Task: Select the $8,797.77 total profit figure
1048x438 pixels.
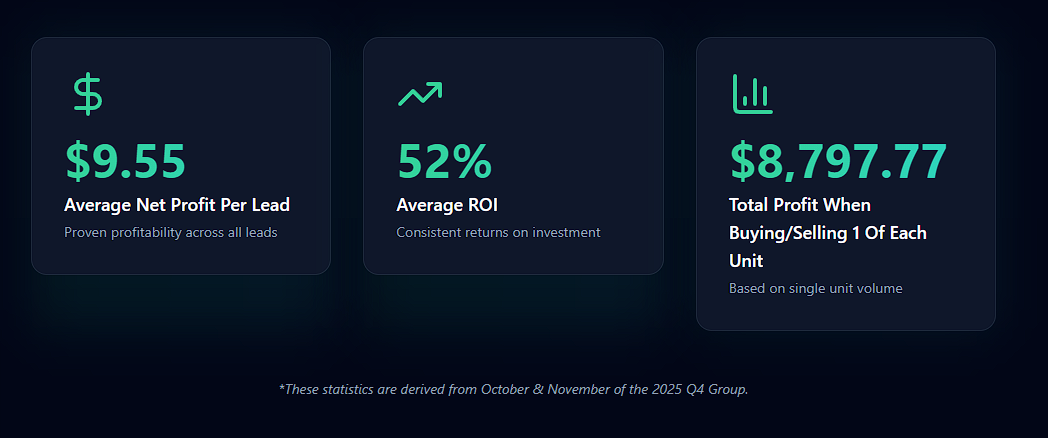Action: [839, 162]
